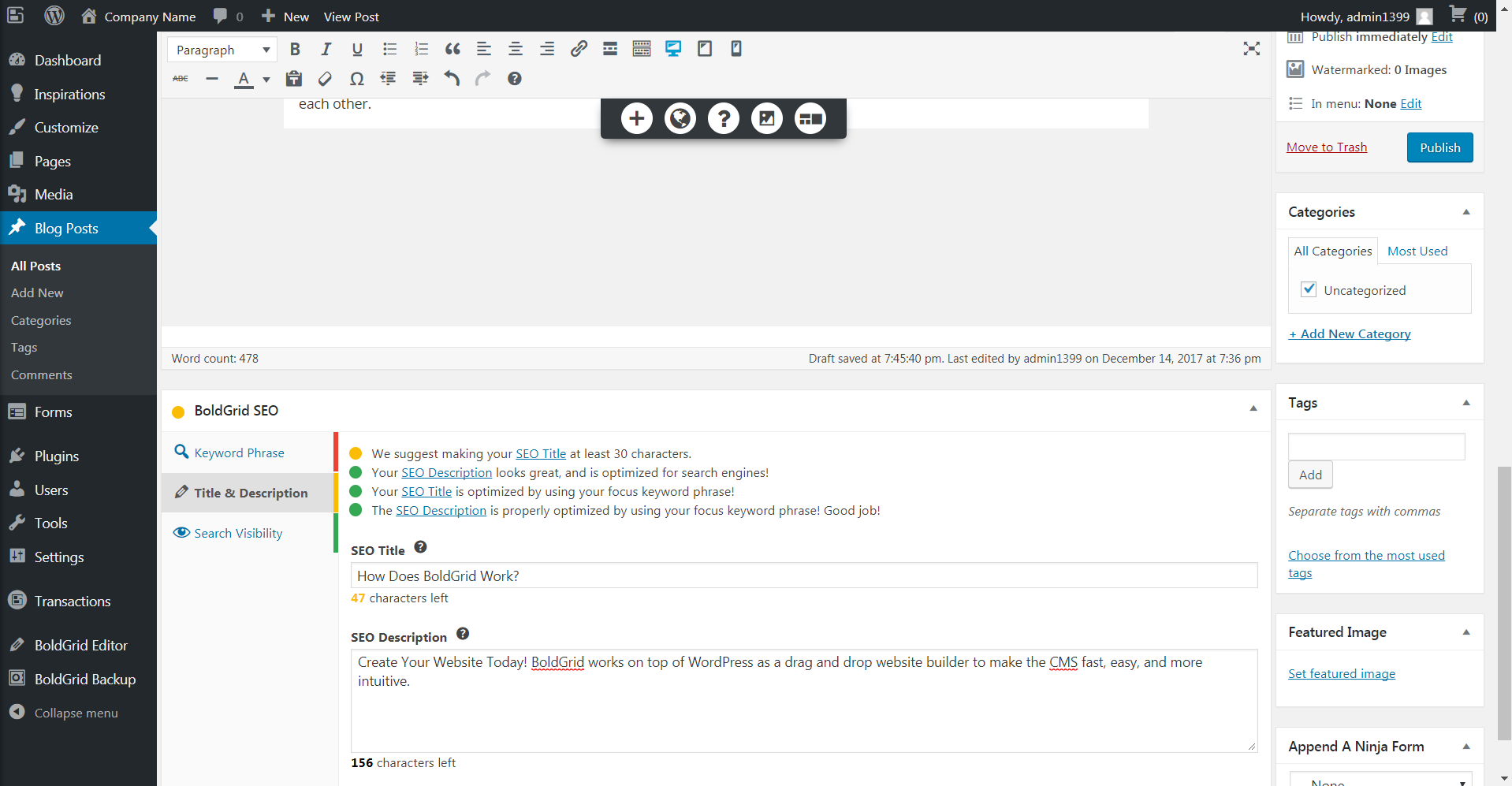Viewport: 1512px width, 786px height.
Task: Click the tags text input field
Action: point(1376,446)
